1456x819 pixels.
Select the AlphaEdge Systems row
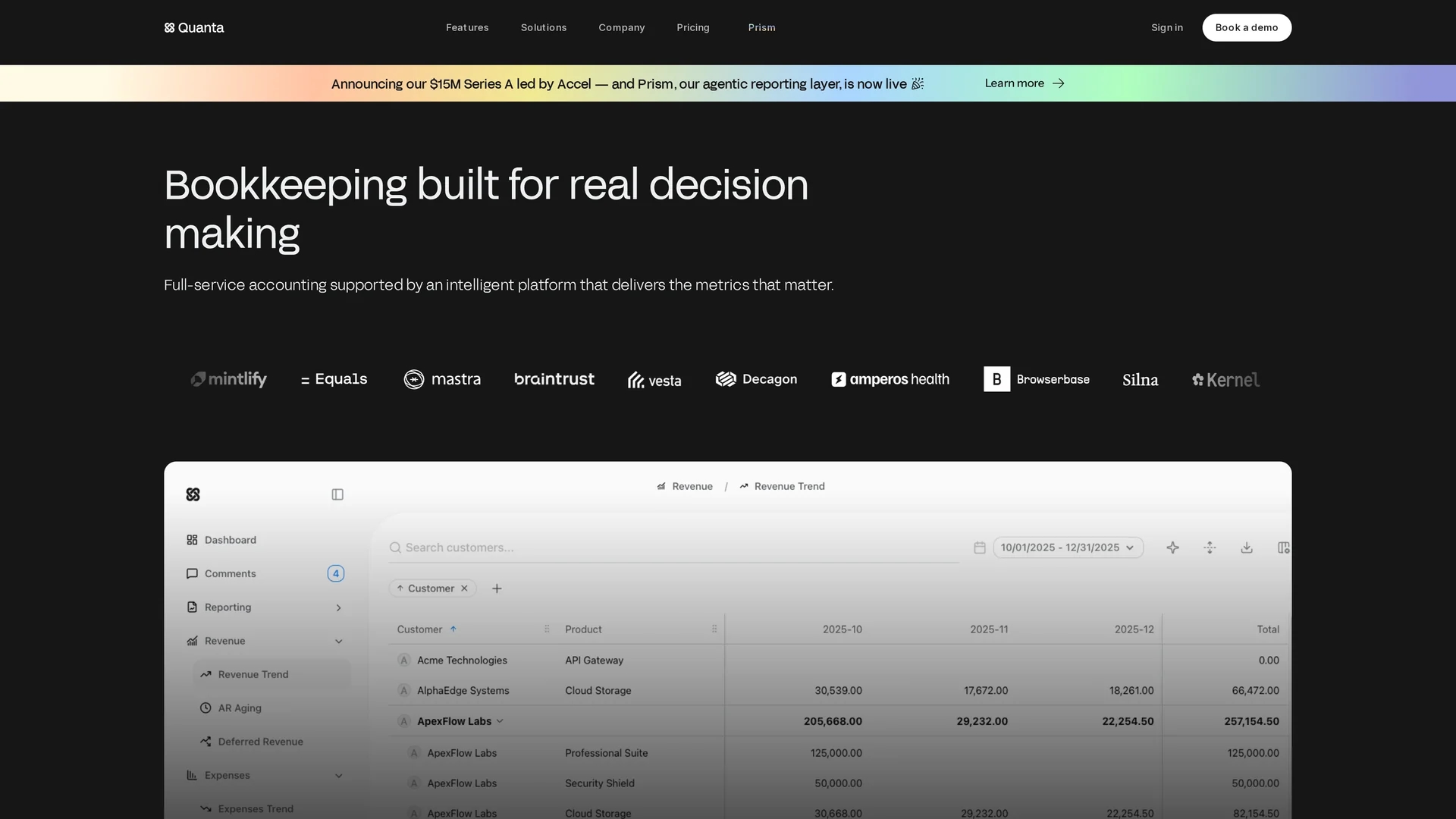839,691
